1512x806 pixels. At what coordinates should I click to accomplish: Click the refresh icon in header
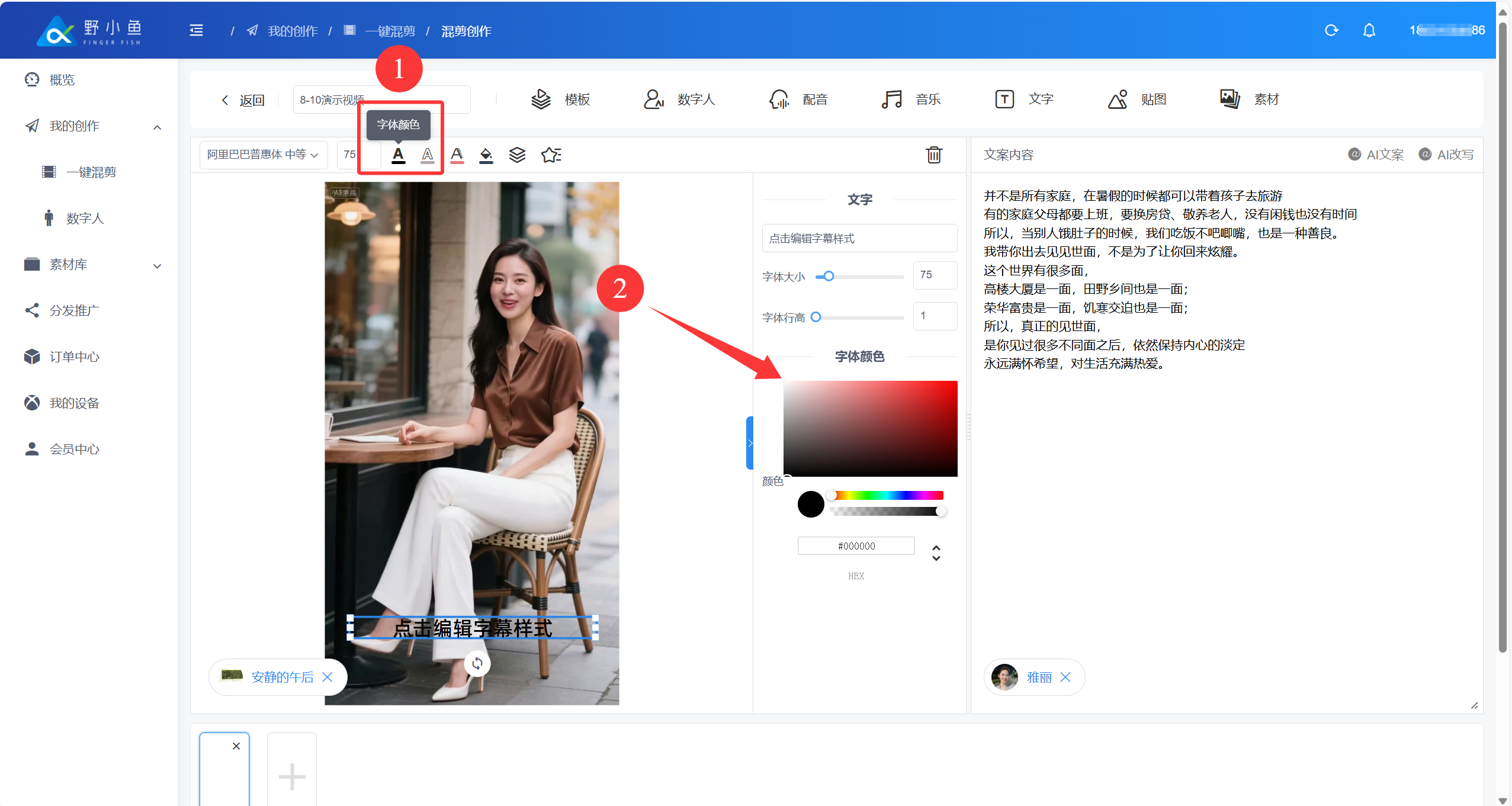point(1331,30)
